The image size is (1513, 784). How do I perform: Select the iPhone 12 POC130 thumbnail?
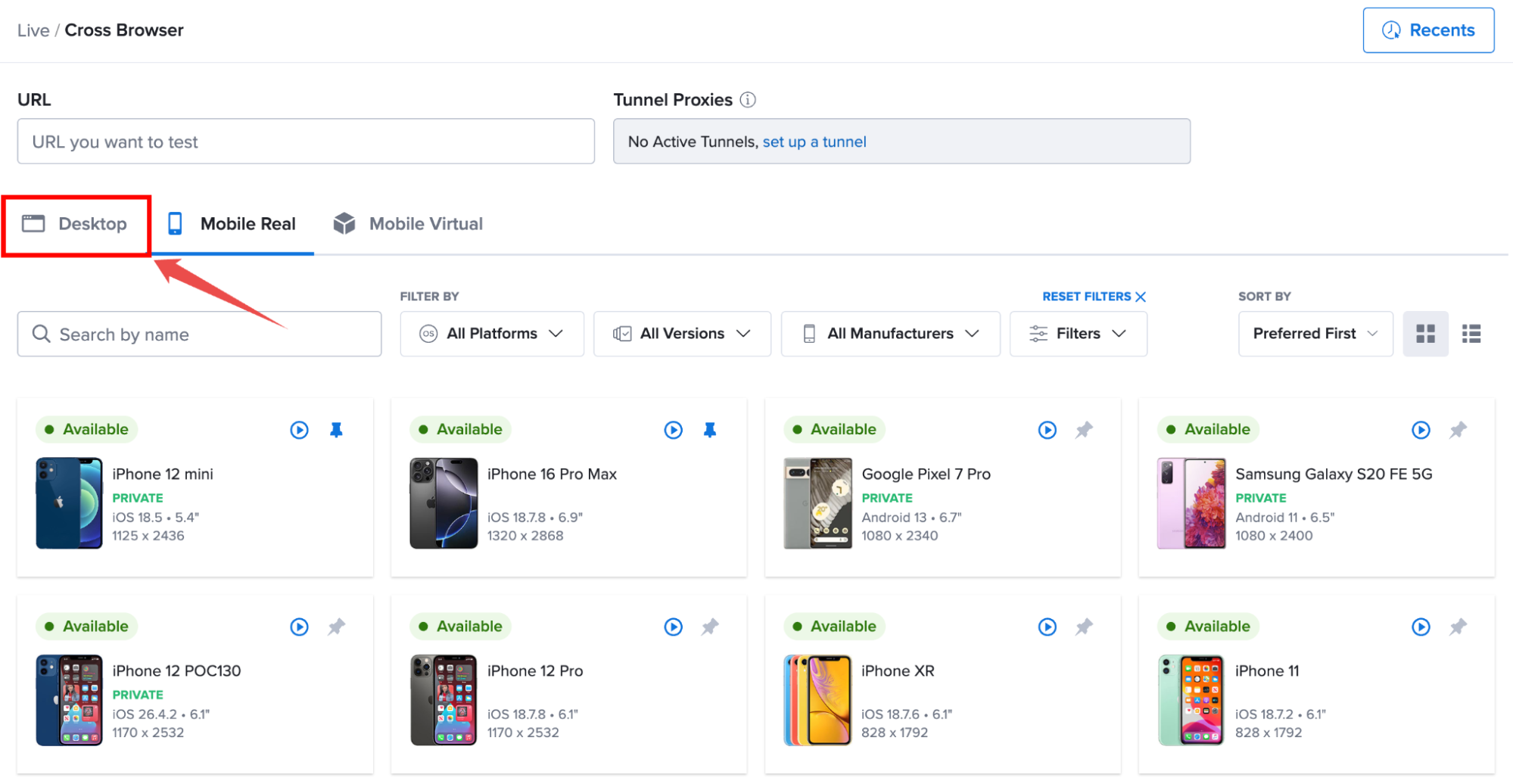69,700
